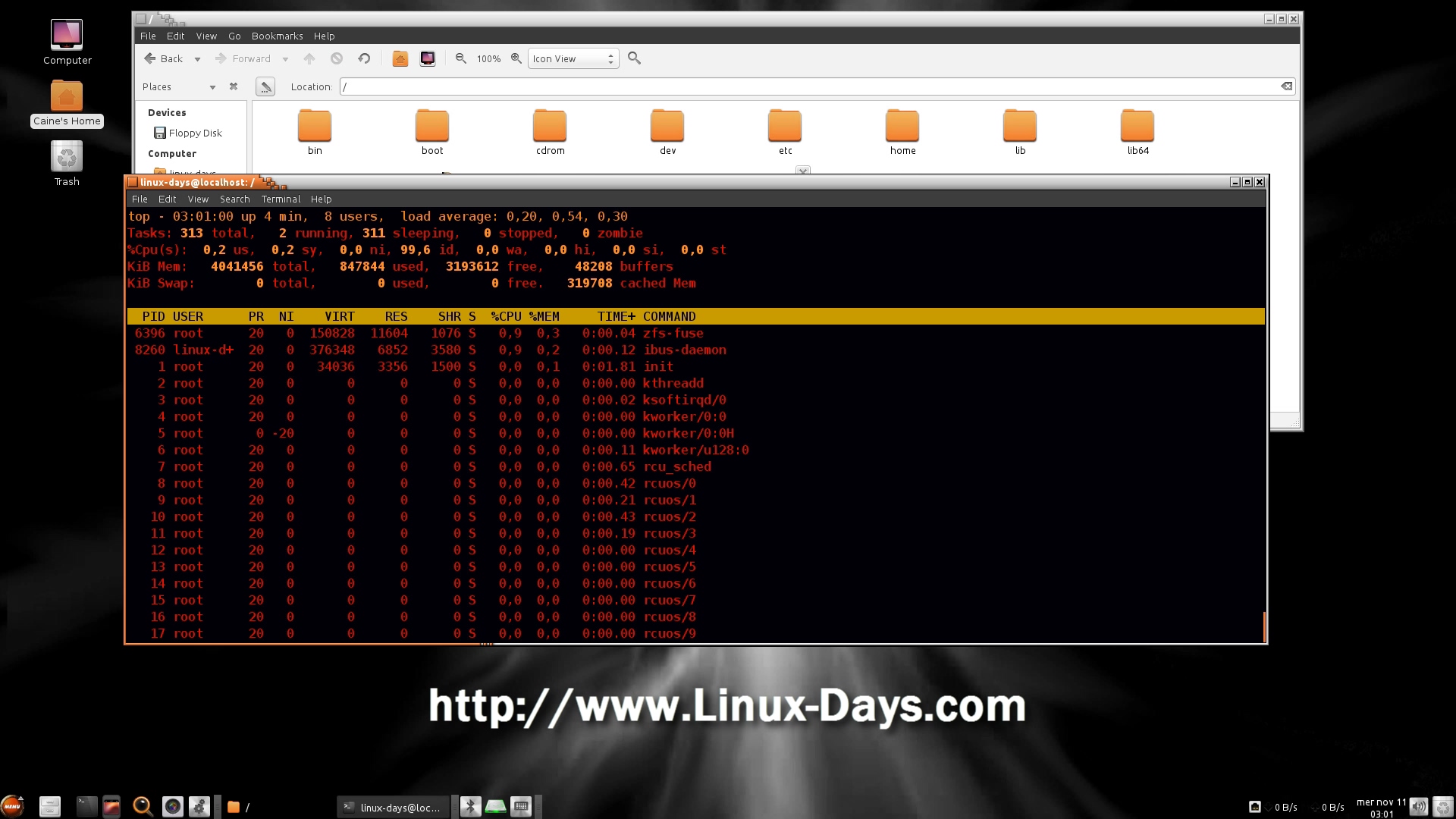The image size is (1456, 819).
Task: Select the boot folder
Action: click(x=432, y=132)
